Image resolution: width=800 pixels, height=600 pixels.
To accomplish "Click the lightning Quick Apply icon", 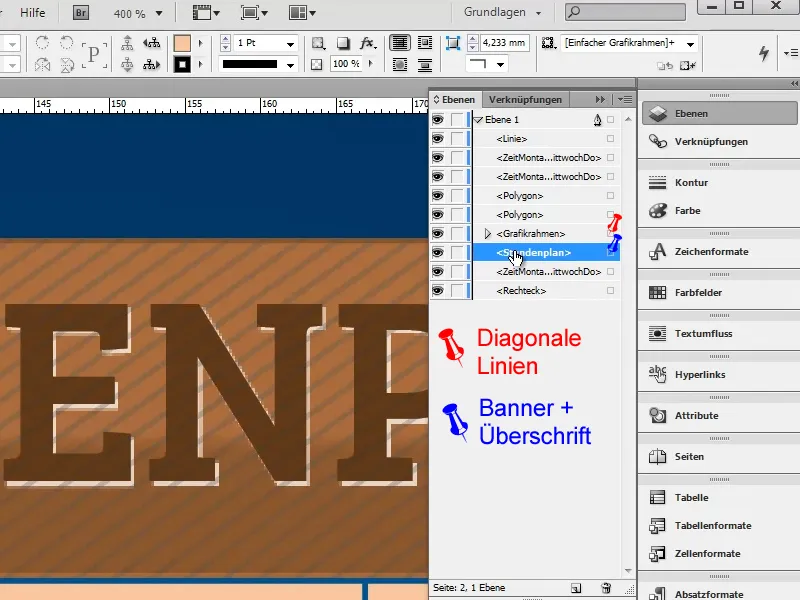I will pos(764,53).
